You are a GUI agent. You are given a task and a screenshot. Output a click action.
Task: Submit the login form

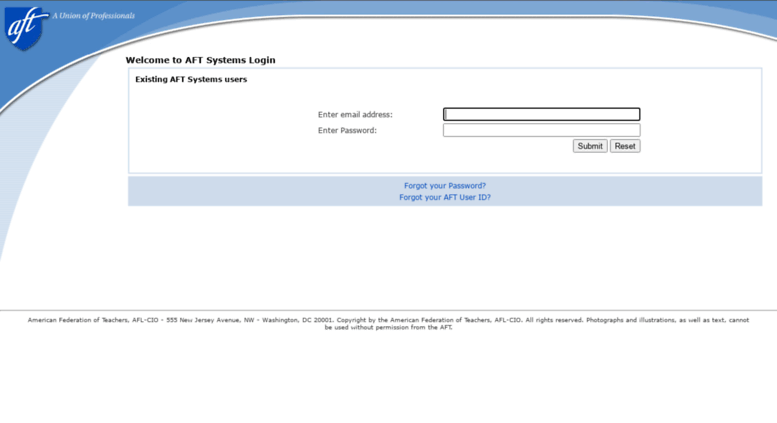pos(590,146)
